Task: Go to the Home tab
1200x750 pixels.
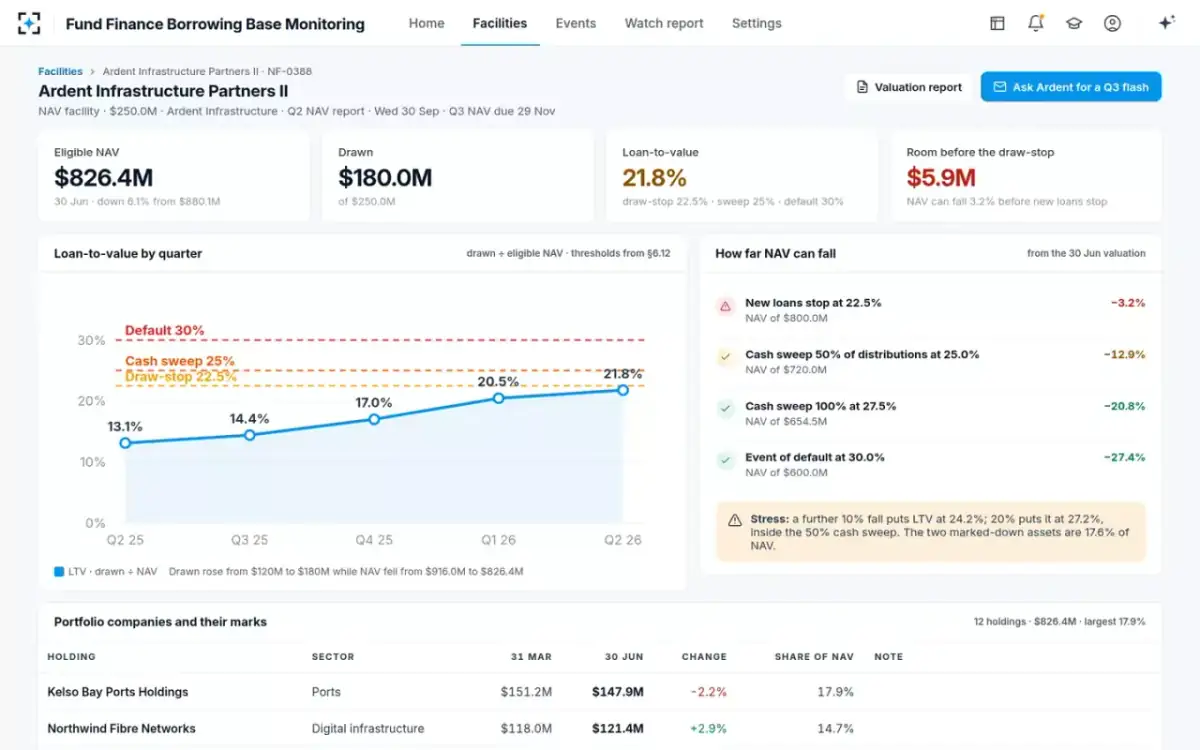Action: pos(426,23)
